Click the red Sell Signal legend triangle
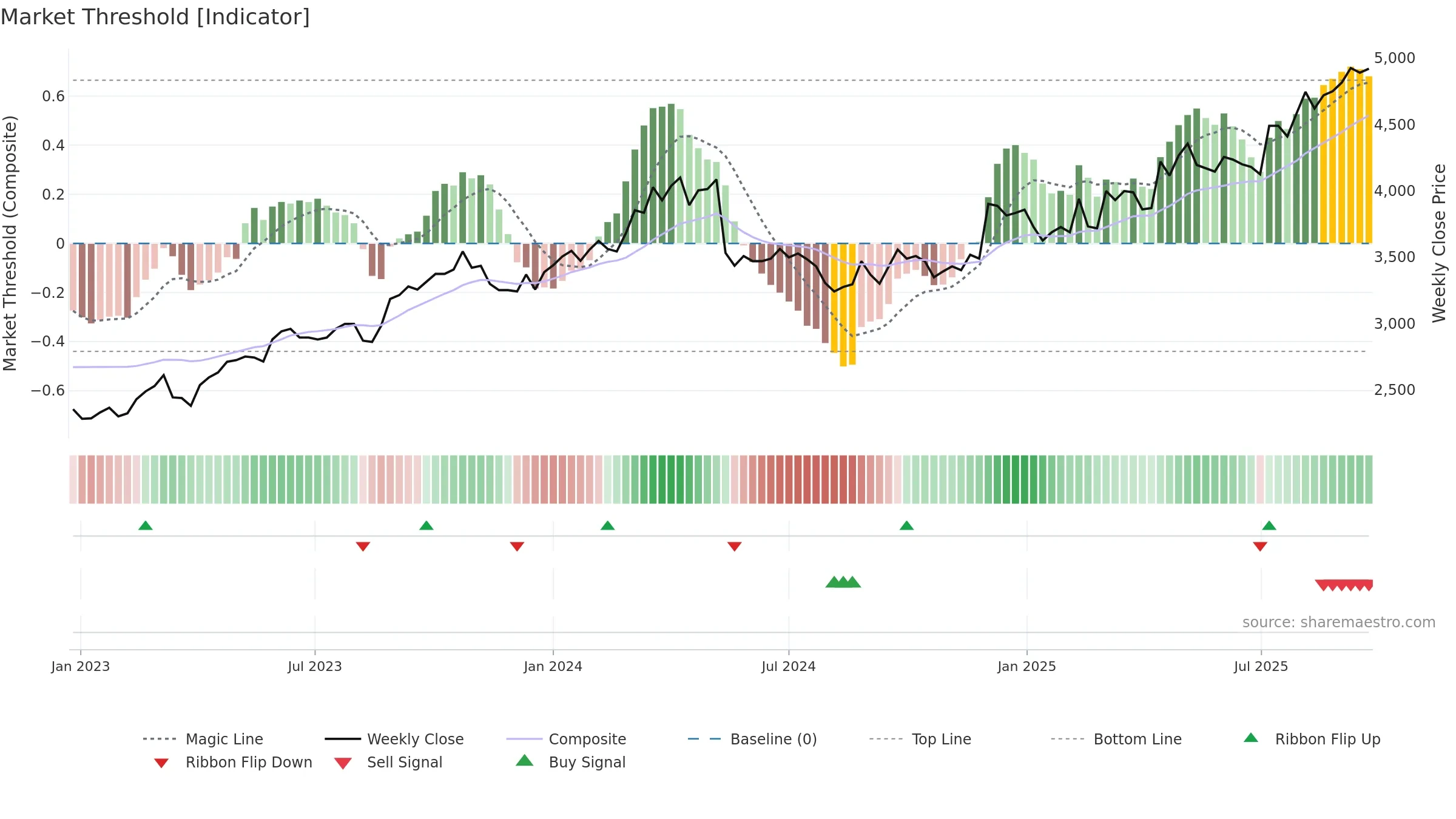1456x819 pixels. tap(343, 763)
